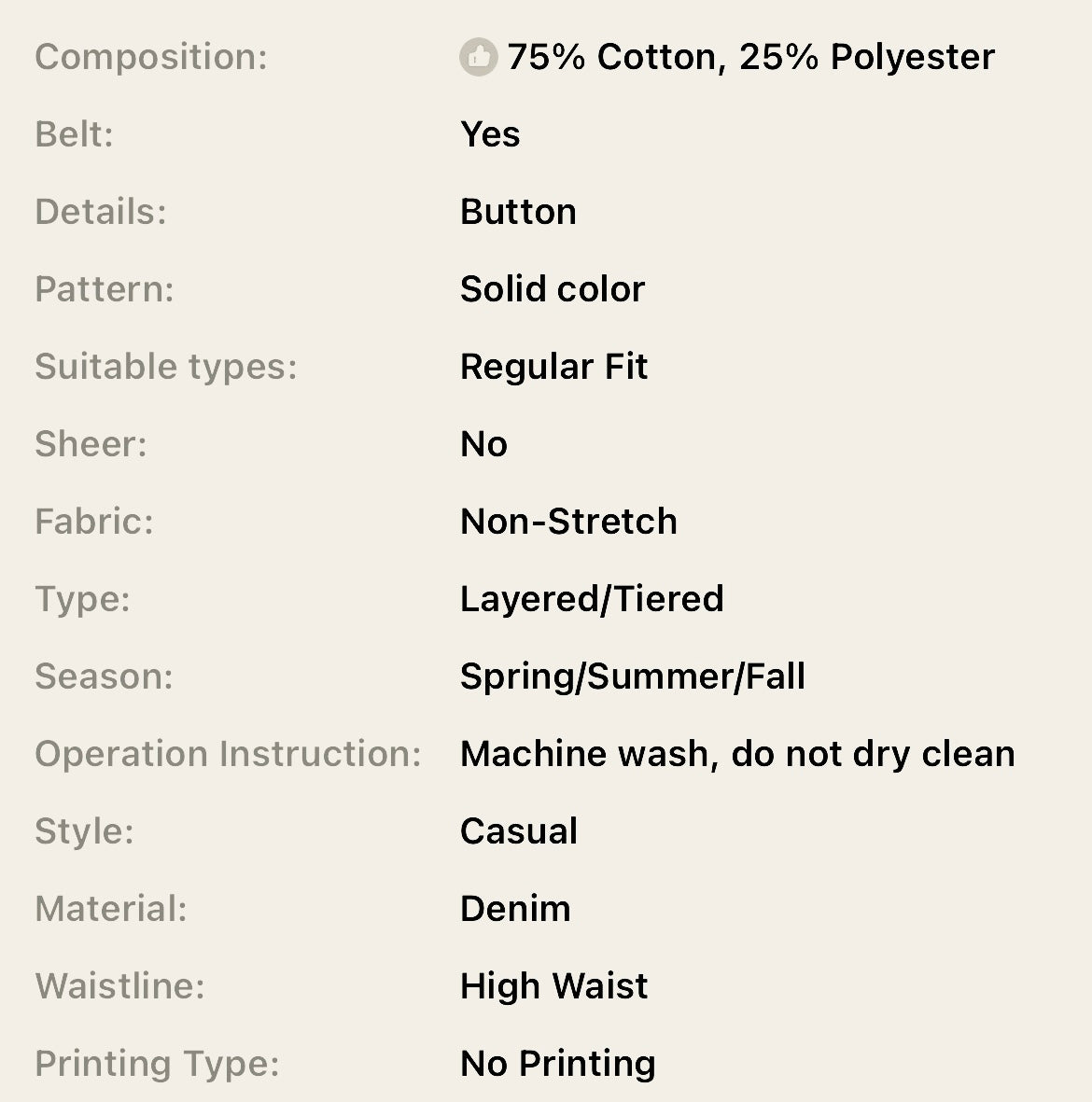The height and width of the screenshot is (1102, 1092).
Task: Click the "Spring/Summer/Fall" season value
Action: coord(633,677)
